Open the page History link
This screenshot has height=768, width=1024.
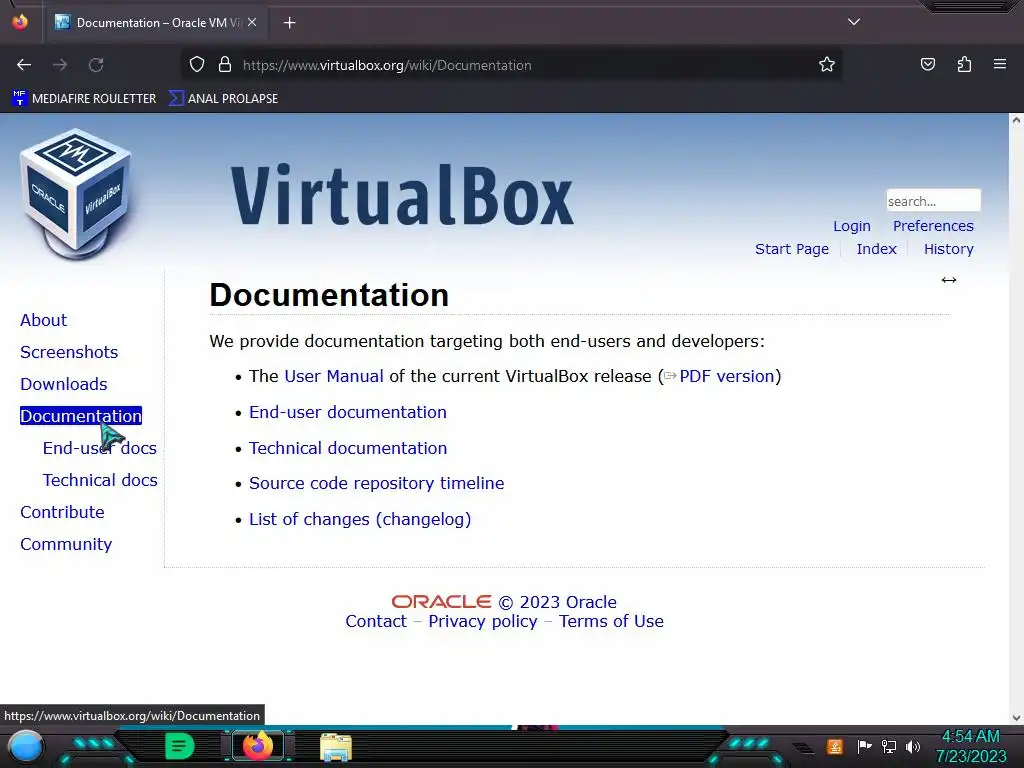coord(948,249)
